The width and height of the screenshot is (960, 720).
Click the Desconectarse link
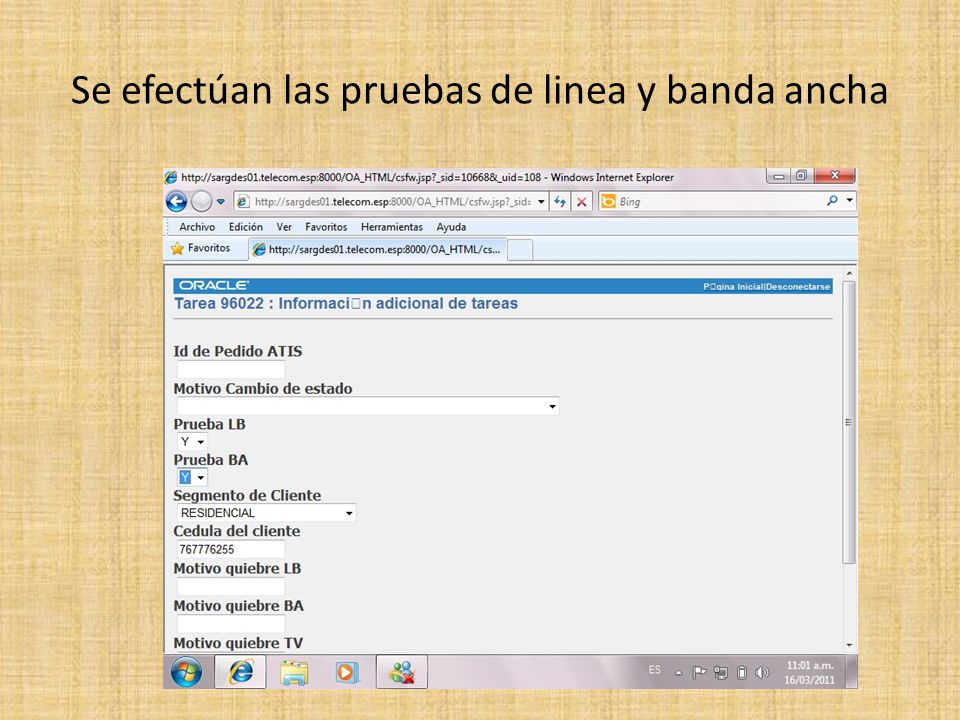pyautogui.click(x=798, y=287)
